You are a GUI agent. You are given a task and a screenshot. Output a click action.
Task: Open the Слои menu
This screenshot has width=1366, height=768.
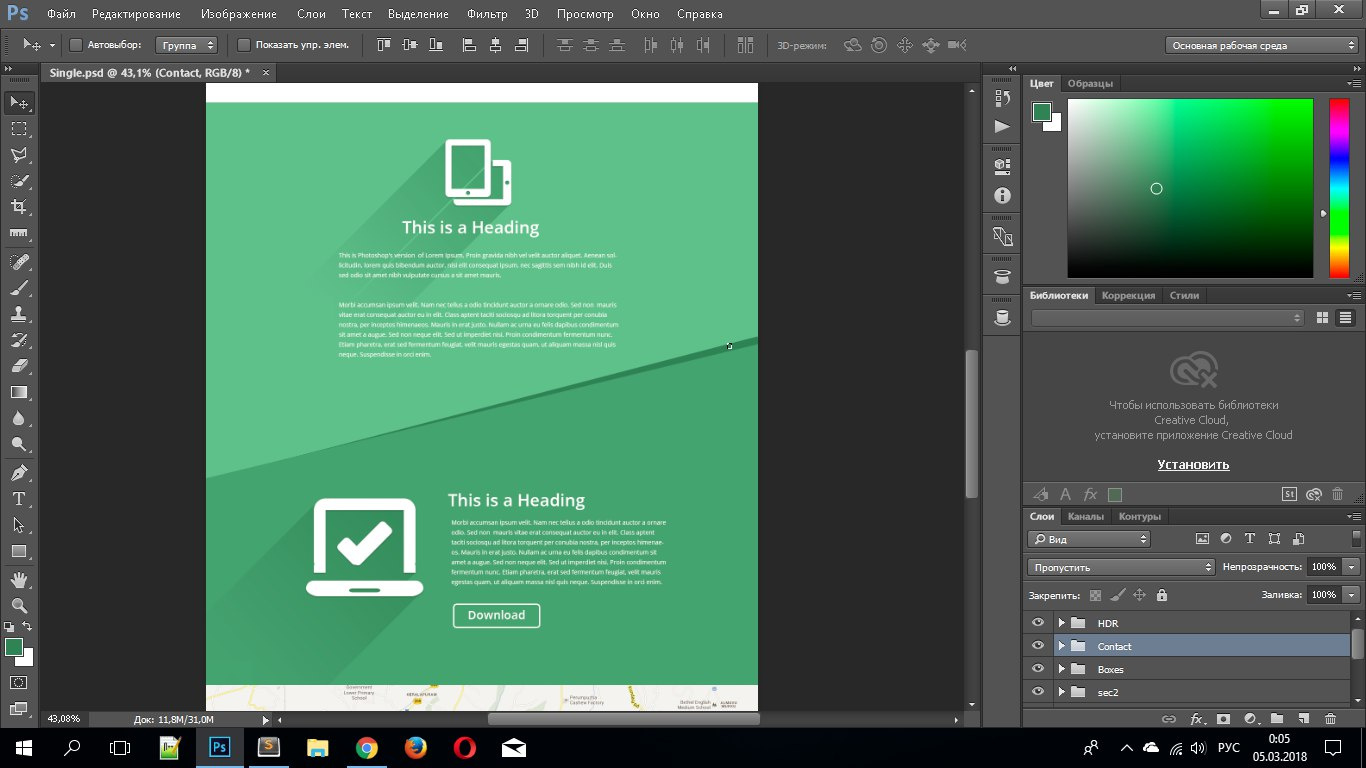[311, 14]
